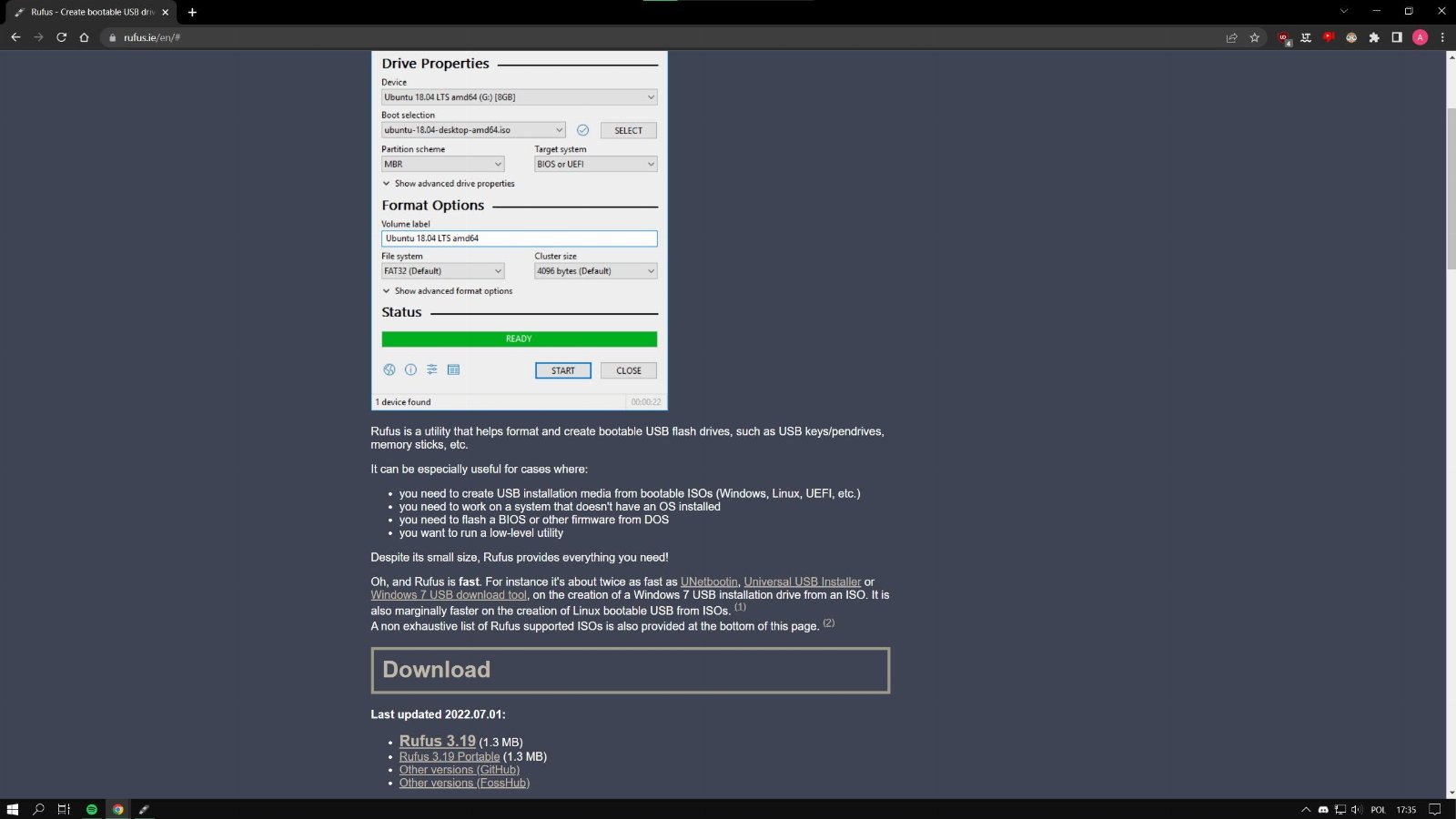Open Other versions (FossHub) link
Viewport: 1456px width, 819px height.
tap(464, 783)
